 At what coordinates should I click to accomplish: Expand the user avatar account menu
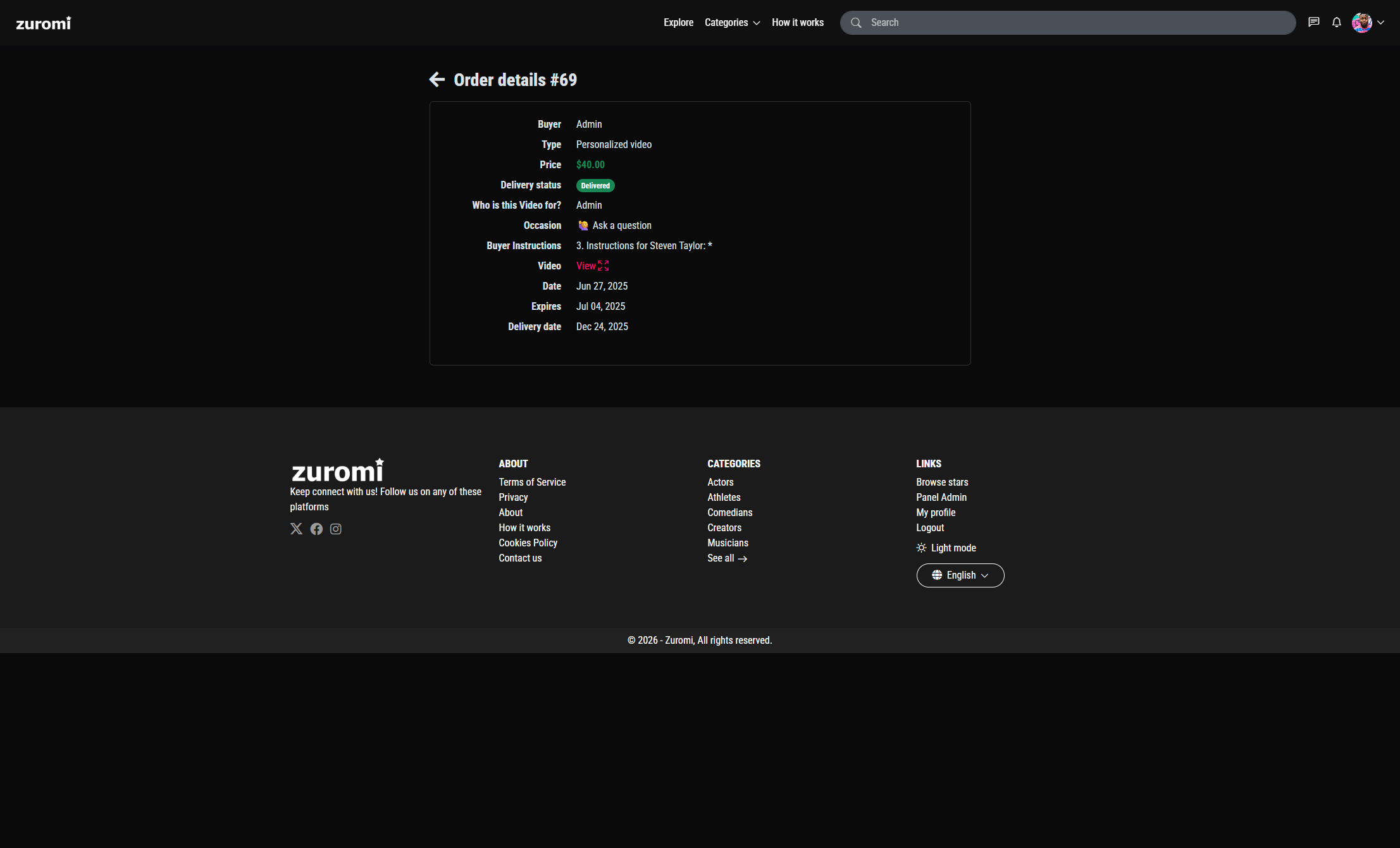(1368, 23)
